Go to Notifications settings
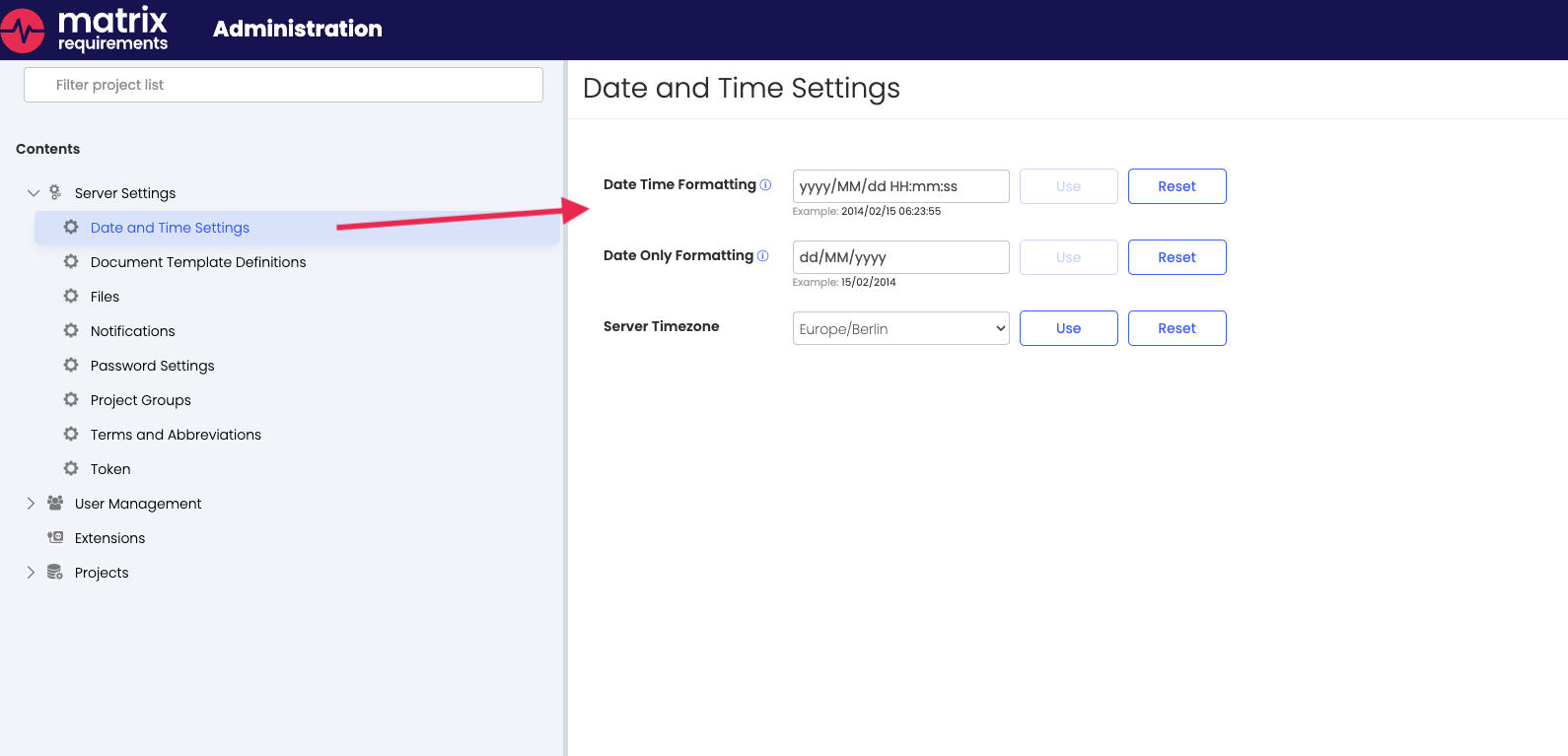1568x756 pixels. [x=133, y=331]
